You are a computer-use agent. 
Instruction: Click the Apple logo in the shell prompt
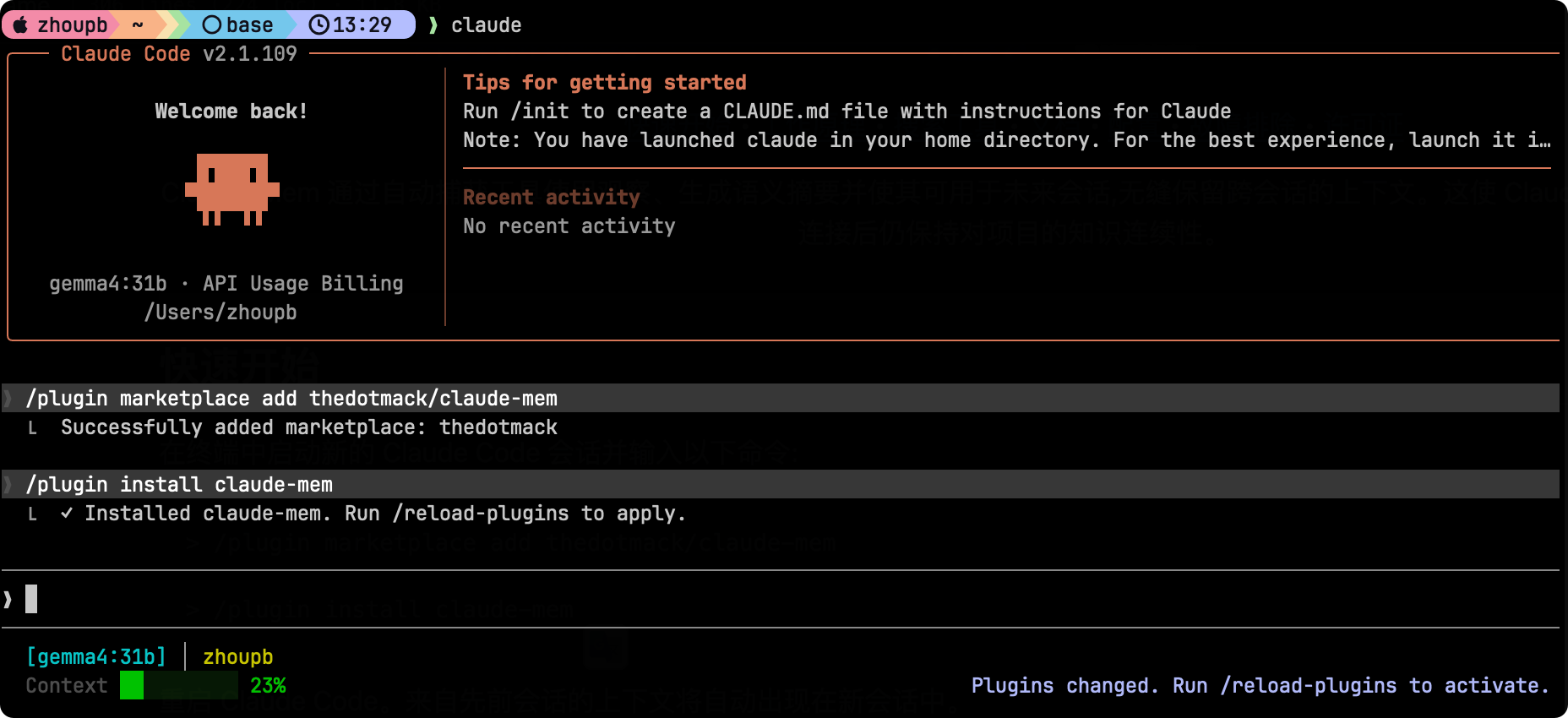tap(20, 24)
